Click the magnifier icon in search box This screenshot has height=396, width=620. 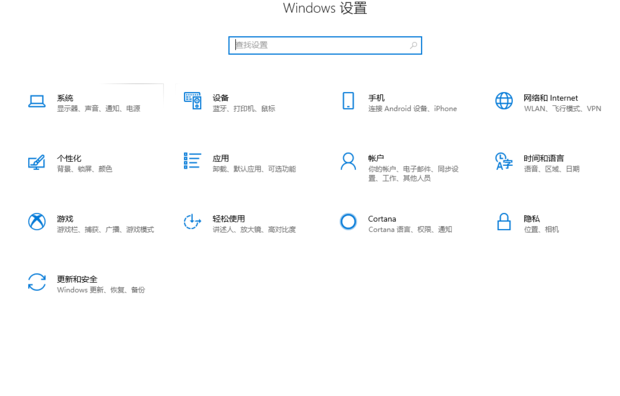pyautogui.click(x=414, y=45)
